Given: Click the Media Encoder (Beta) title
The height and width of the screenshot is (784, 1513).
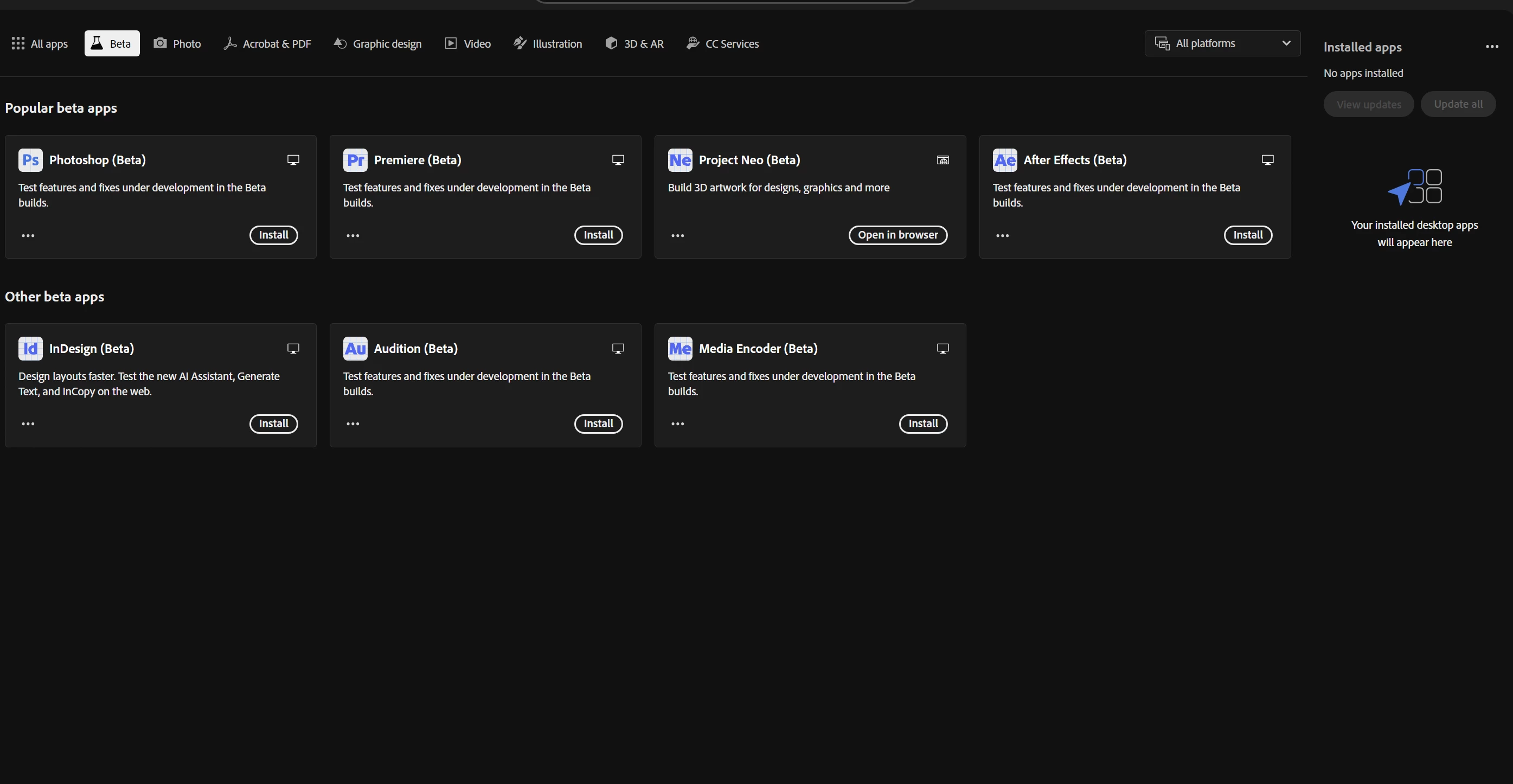Looking at the screenshot, I should (758, 348).
